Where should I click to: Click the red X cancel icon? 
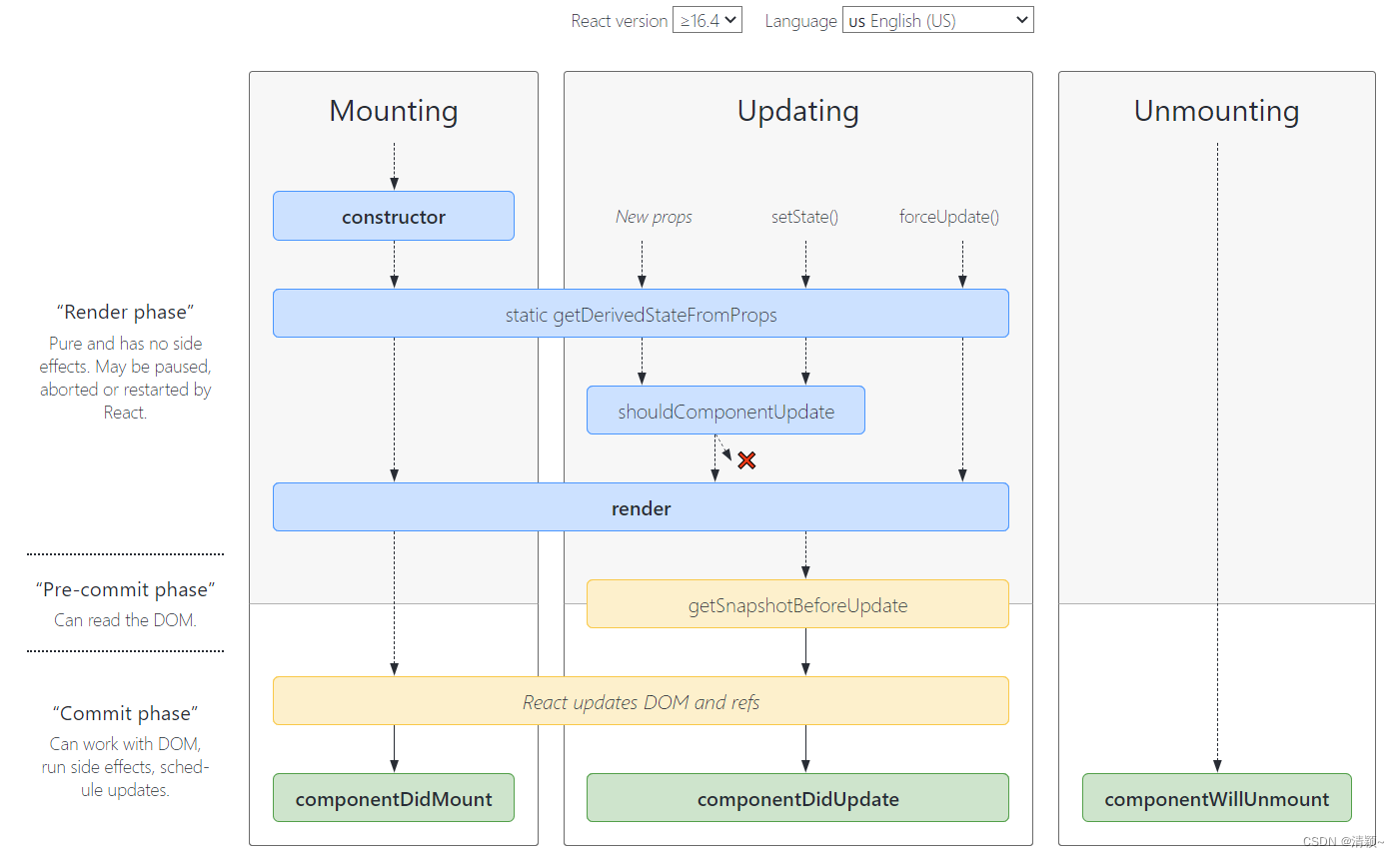click(x=746, y=459)
